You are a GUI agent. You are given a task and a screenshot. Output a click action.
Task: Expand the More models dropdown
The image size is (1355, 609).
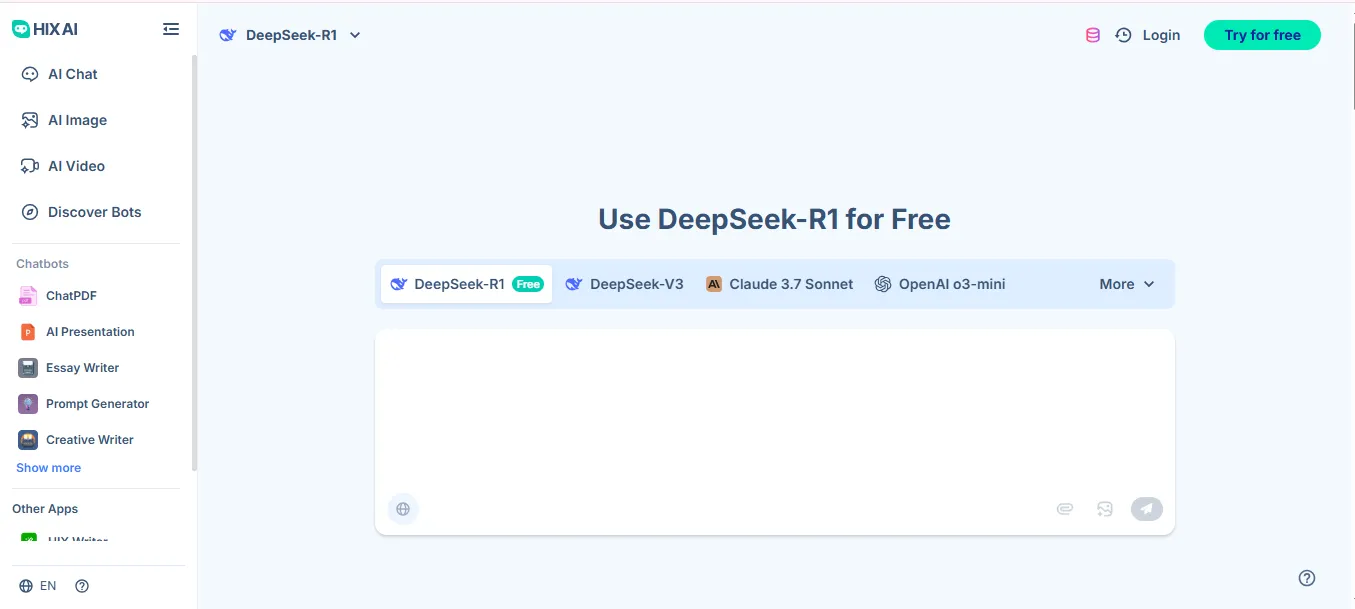1127,284
